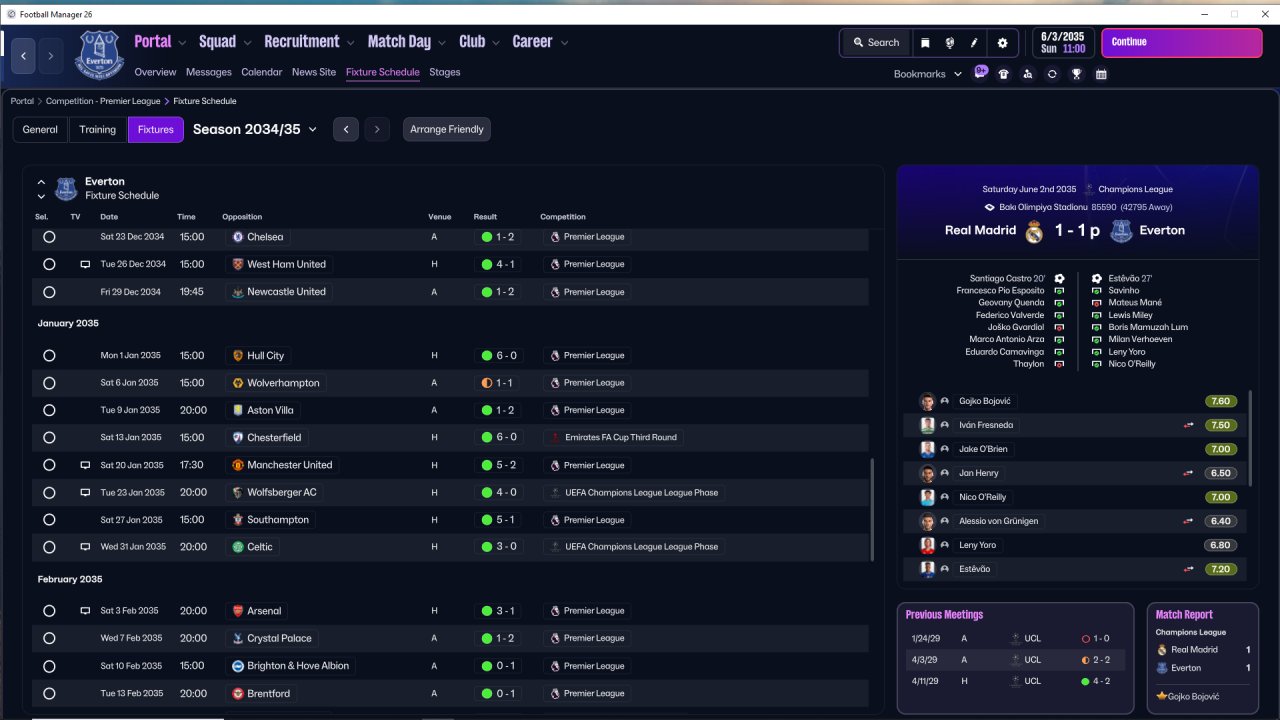The image size is (1280, 720).
Task: Select the Chesterfield fixture radio button
Action: pos(49,438)
